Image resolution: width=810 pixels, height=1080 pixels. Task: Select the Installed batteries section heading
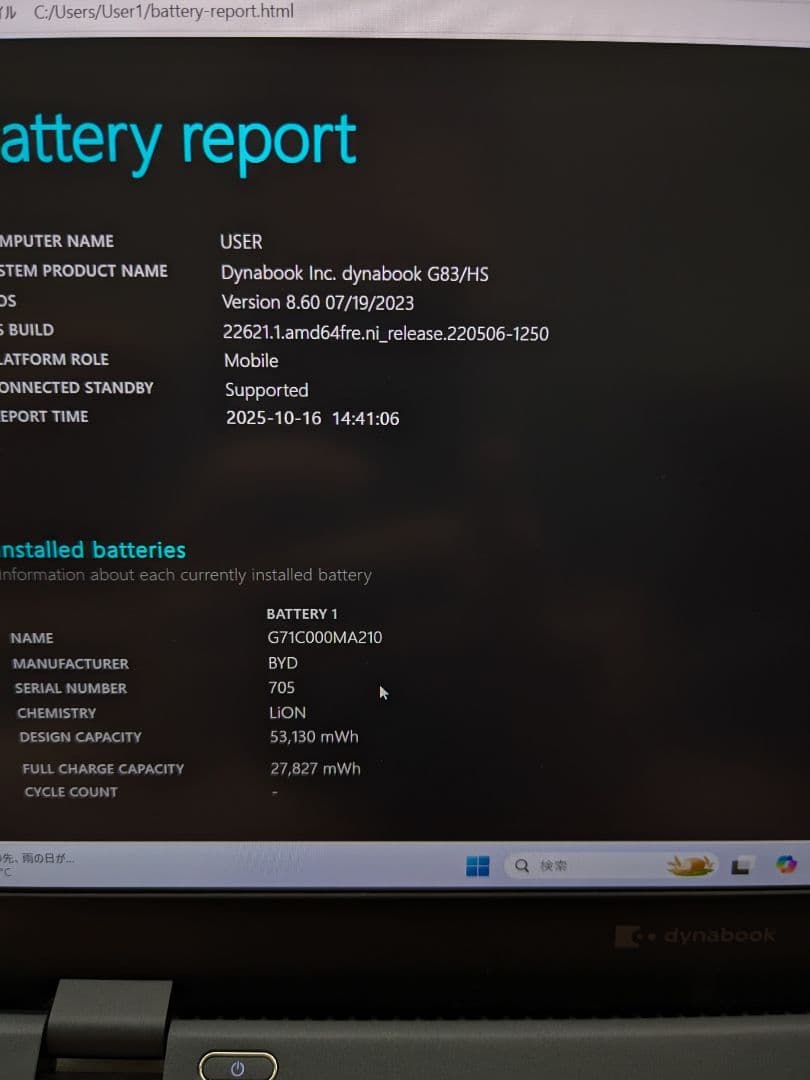[93, 549]
